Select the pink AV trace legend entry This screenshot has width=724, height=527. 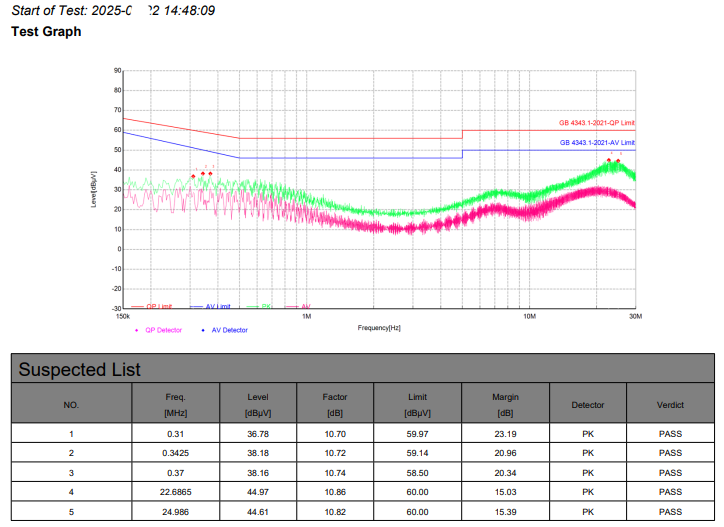[305, 306]
